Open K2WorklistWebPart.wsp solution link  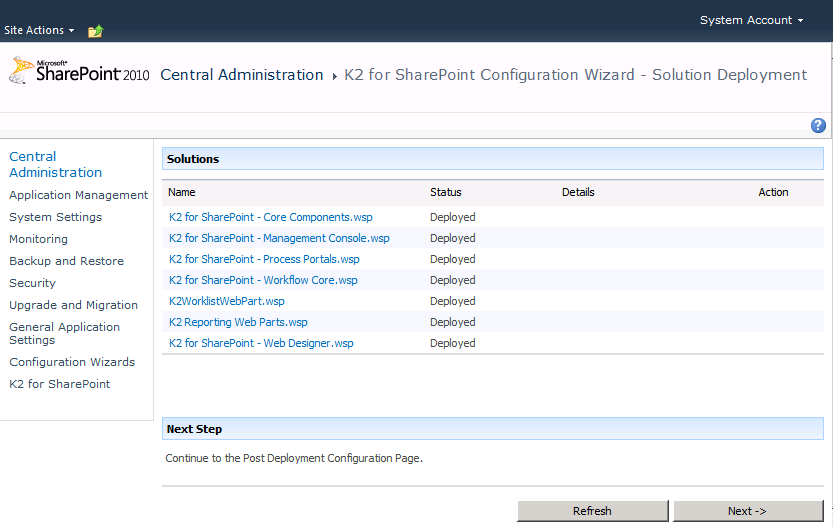pos(227,301)
